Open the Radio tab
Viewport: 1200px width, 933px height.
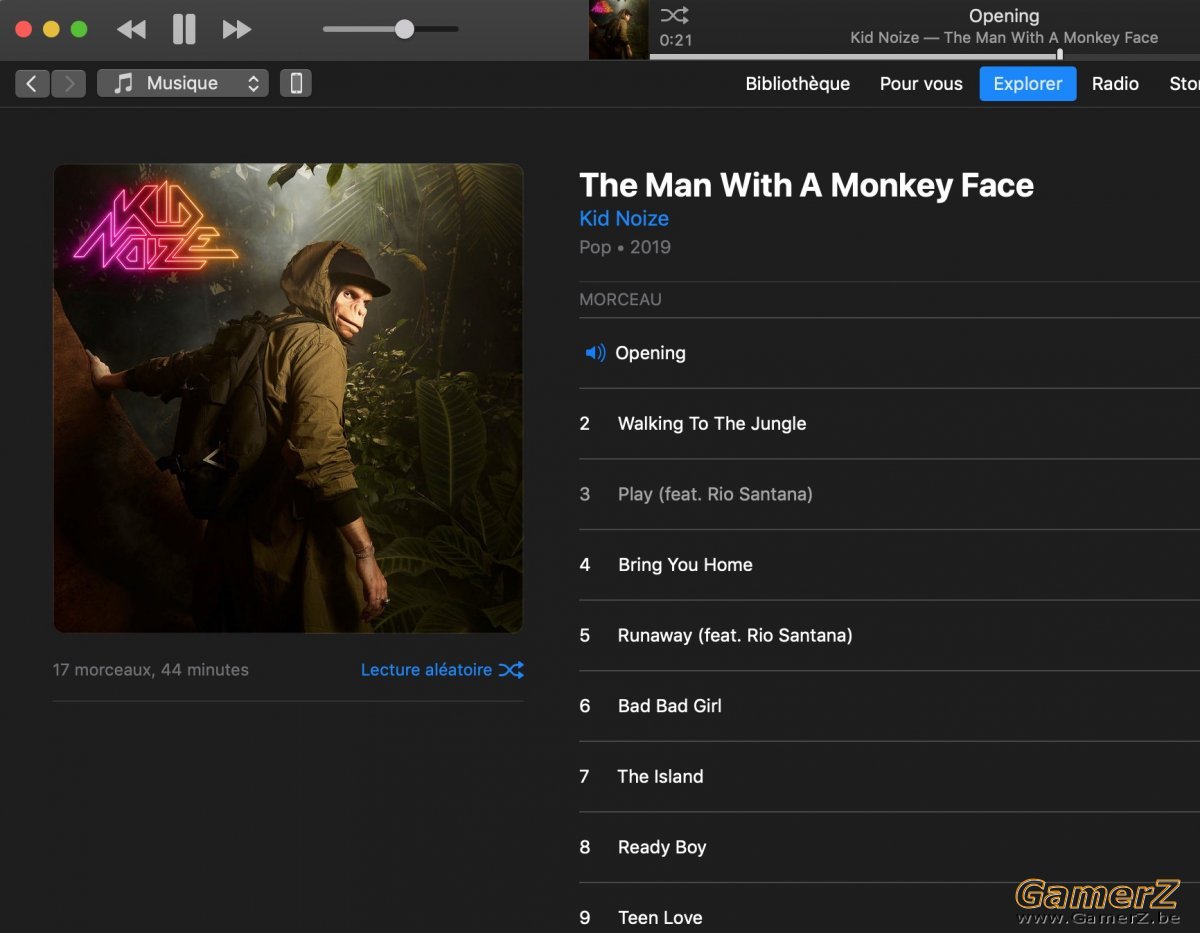point(1115,84)
